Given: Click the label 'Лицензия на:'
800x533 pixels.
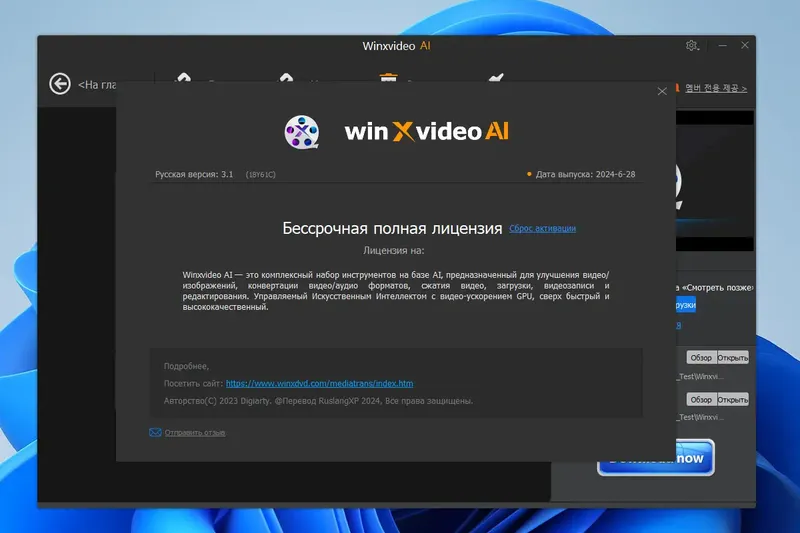Looking at the screenshot, I should (393, 250).
